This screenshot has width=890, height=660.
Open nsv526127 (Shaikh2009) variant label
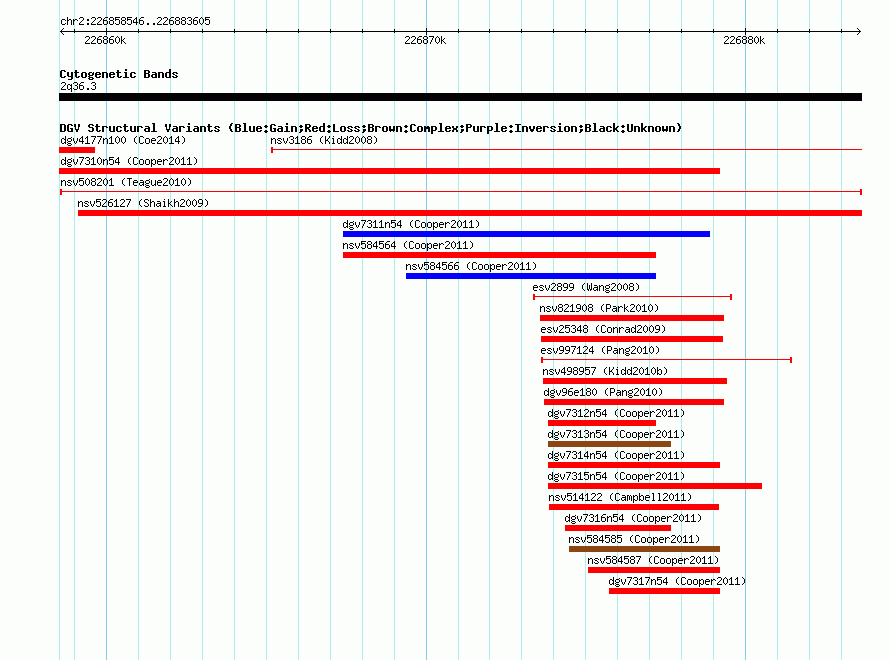[x=143, y=203]
